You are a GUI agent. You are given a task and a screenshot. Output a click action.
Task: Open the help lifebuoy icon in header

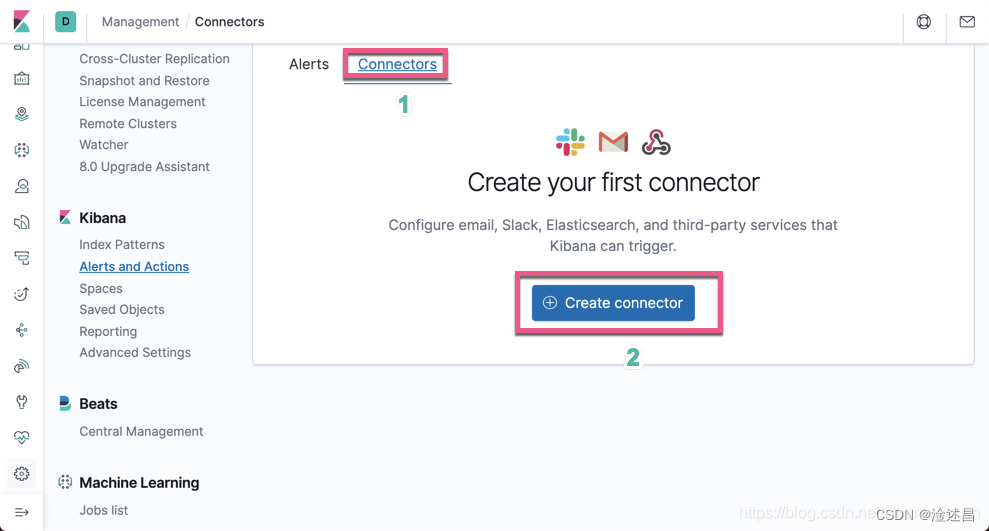pos(923,22)
